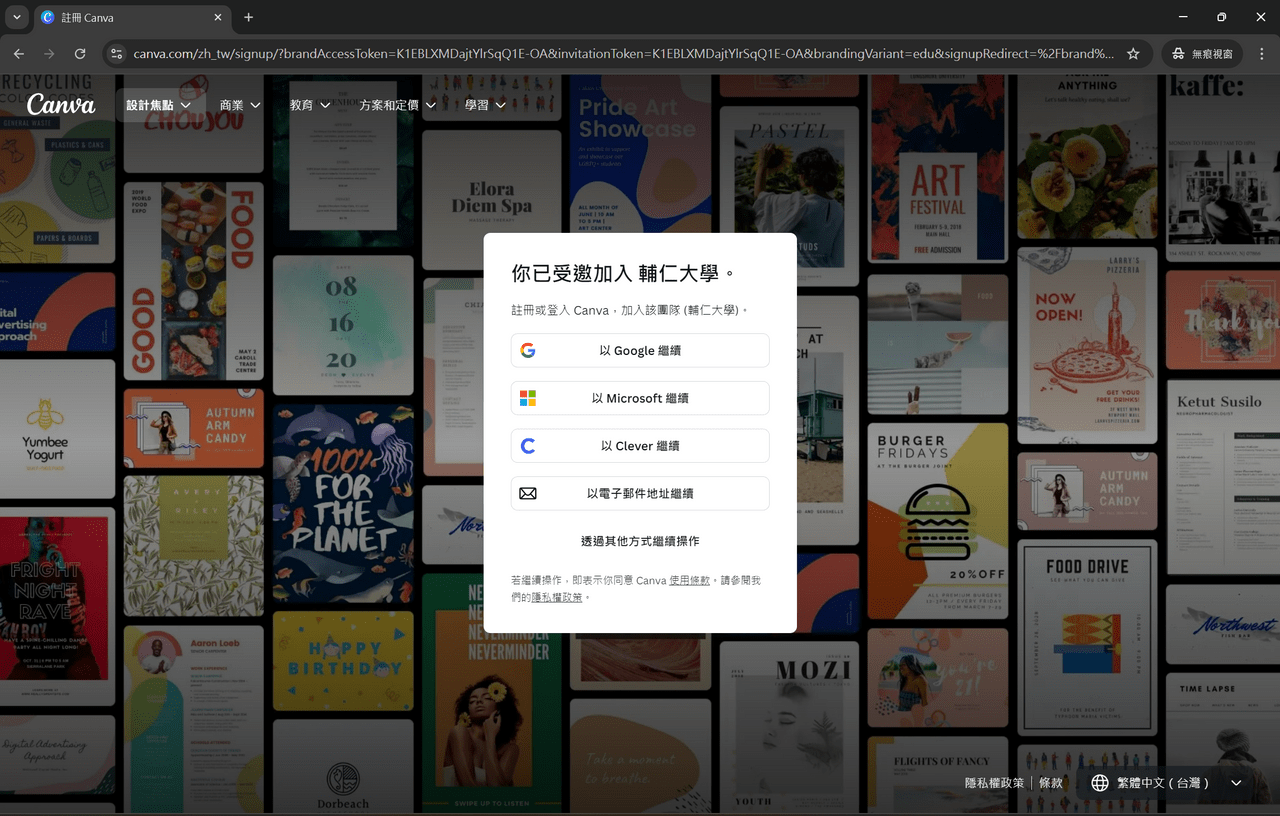
Task: Bookmark this page with the star icon
Action: tap(1133, 53)
